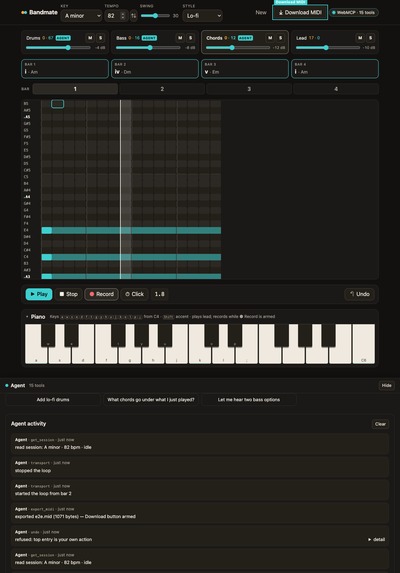Select the Drums track card by its name
Viewport: 400px width, 573px height.
[33, 38]
